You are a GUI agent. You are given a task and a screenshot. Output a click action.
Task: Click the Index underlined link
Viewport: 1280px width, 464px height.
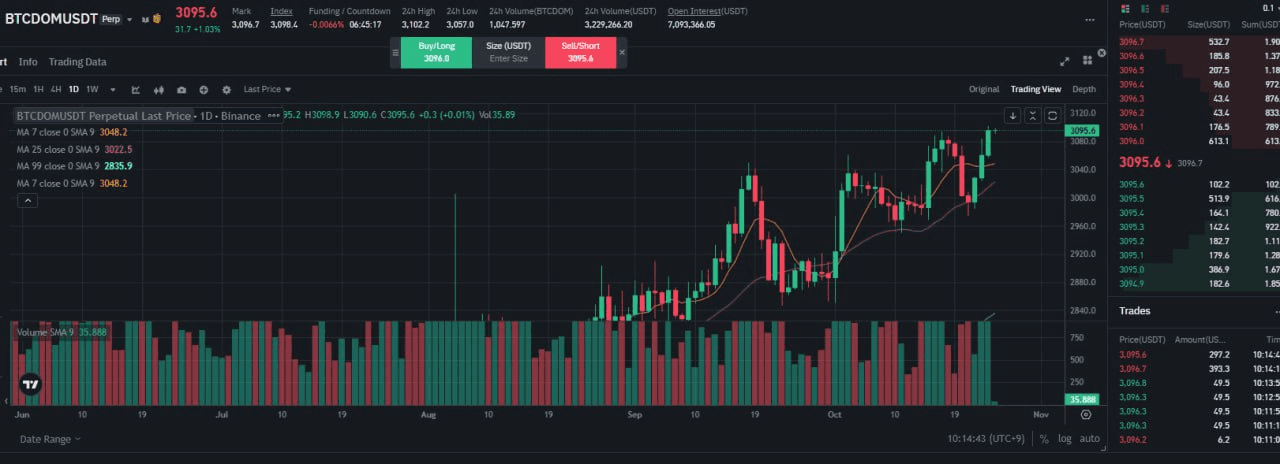click(x=281, y=11)
